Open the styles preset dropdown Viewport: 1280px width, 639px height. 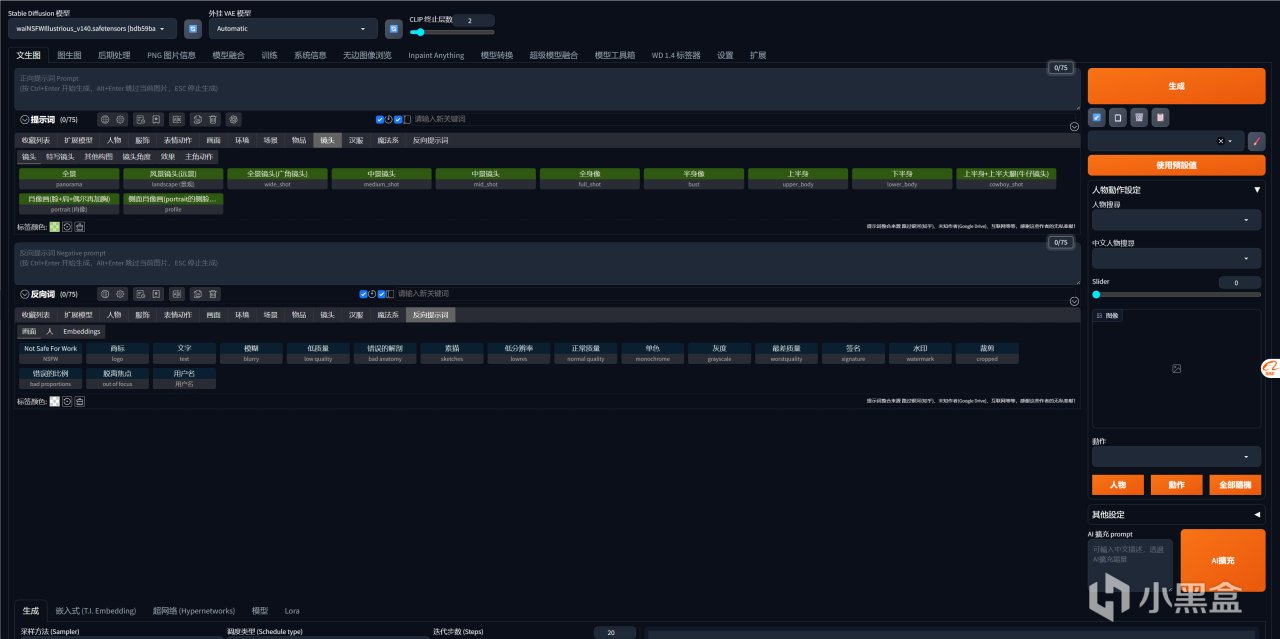(1166, 141)
